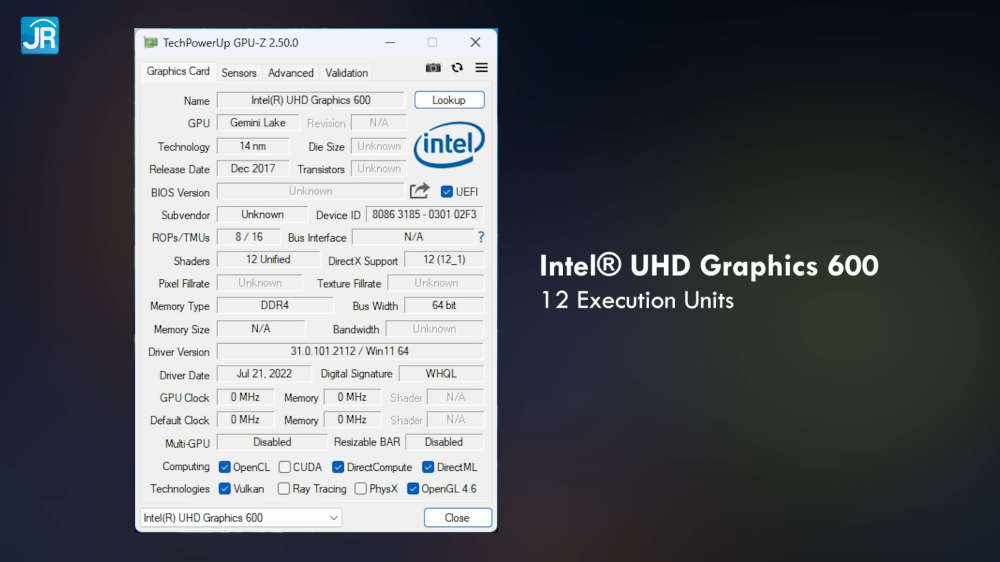The width and height of the screenshot is (1000, 562).
Task: Click the Multi-GPU field showing Disabled
Action: [272, 442]
